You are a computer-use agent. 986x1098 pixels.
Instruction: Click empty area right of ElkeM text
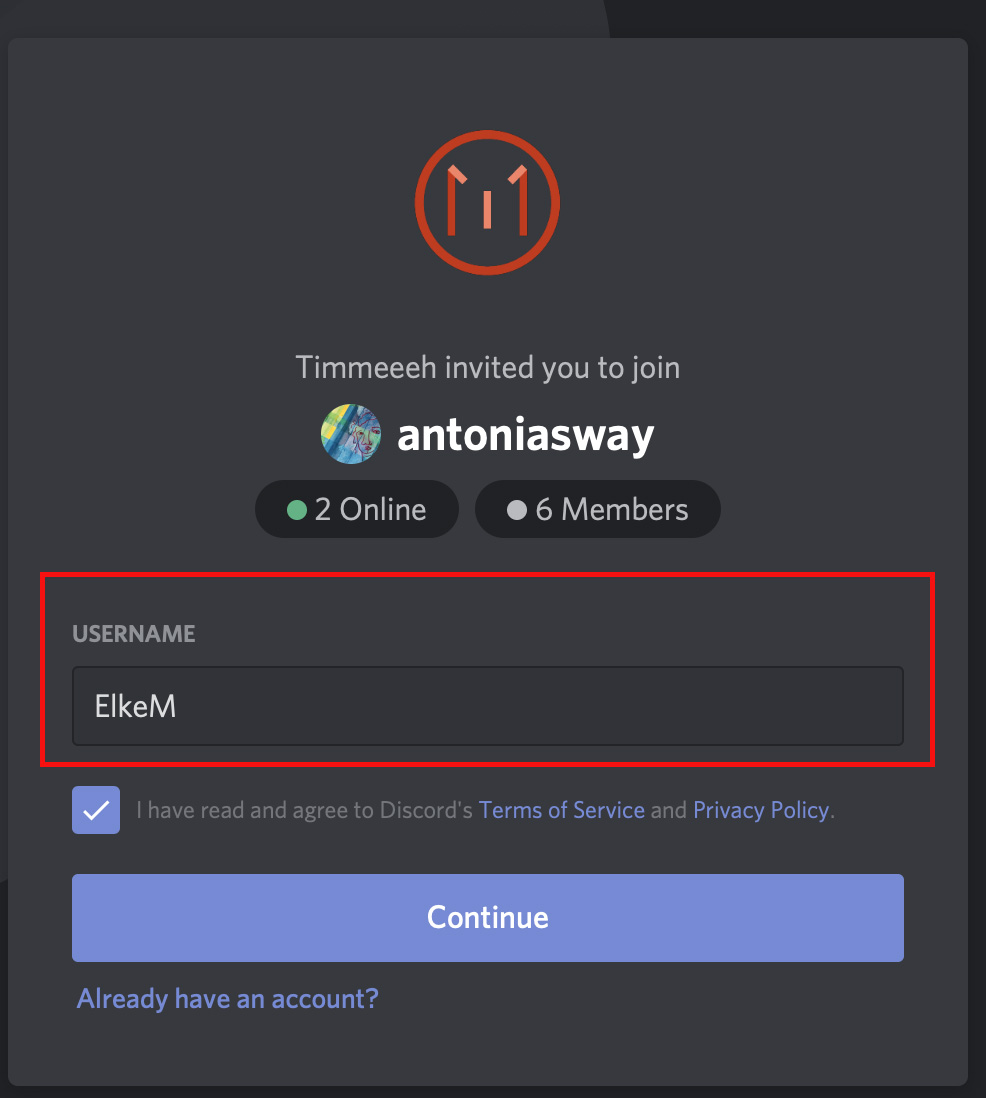click(539, 706)
